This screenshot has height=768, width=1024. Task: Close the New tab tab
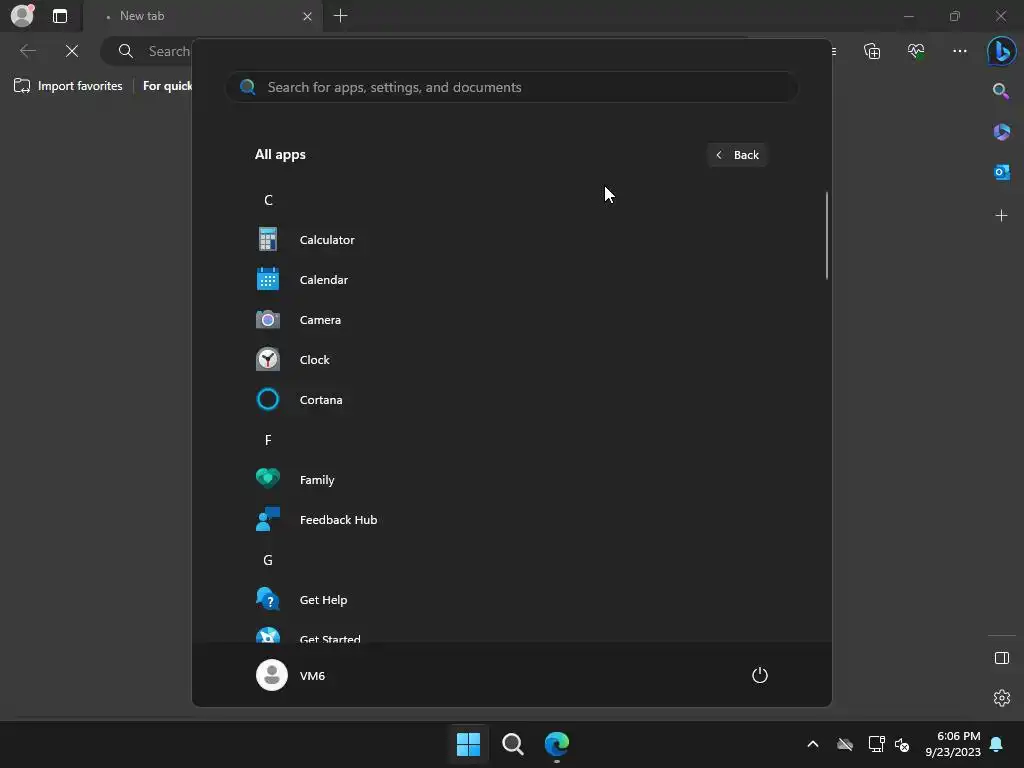[x=307, y=16]
